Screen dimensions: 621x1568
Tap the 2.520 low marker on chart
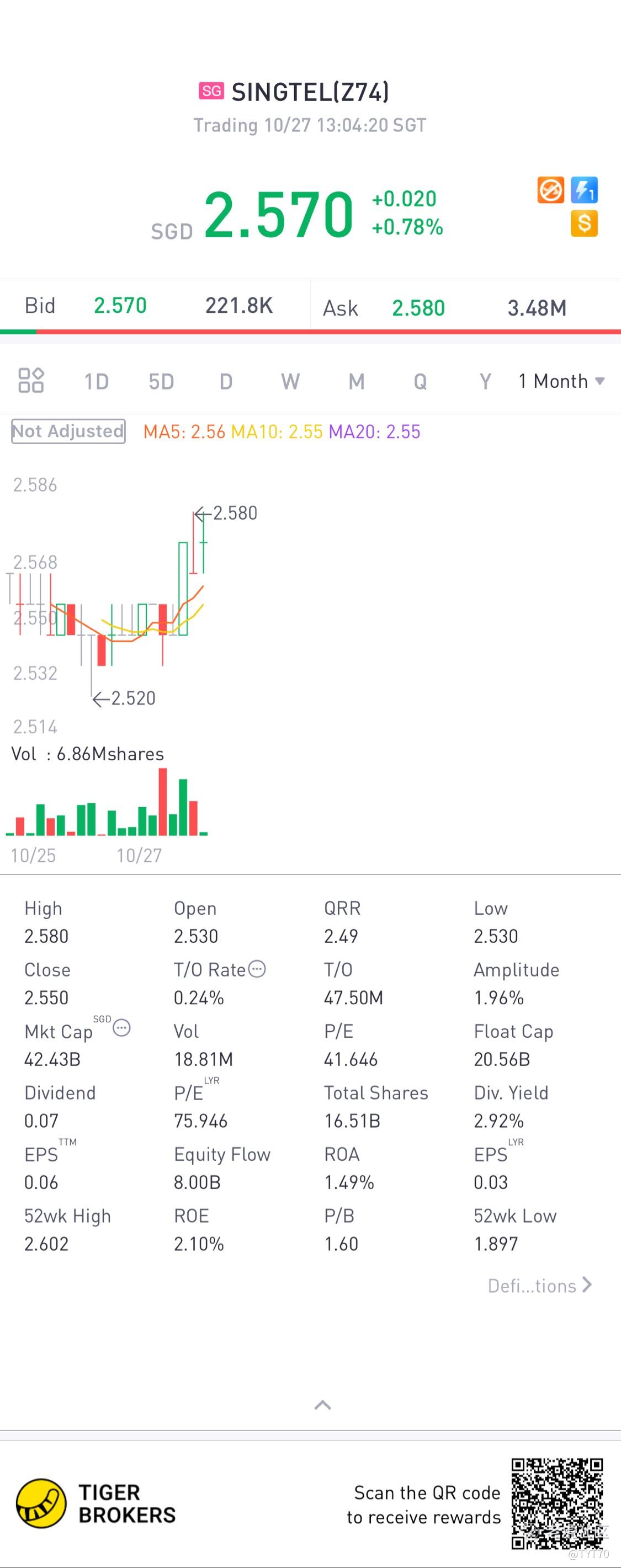point(124,698)
